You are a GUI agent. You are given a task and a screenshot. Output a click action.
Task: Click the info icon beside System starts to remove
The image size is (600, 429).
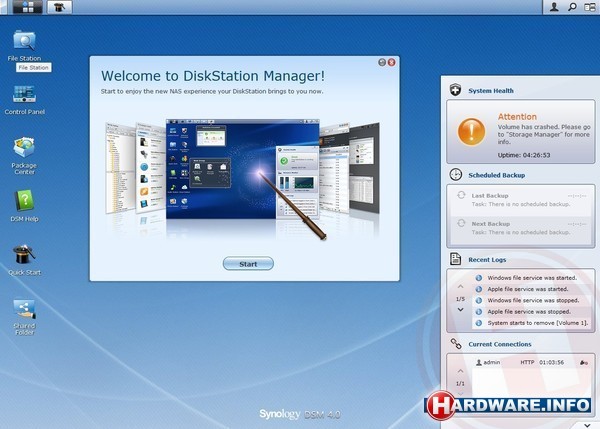(479, 323)
